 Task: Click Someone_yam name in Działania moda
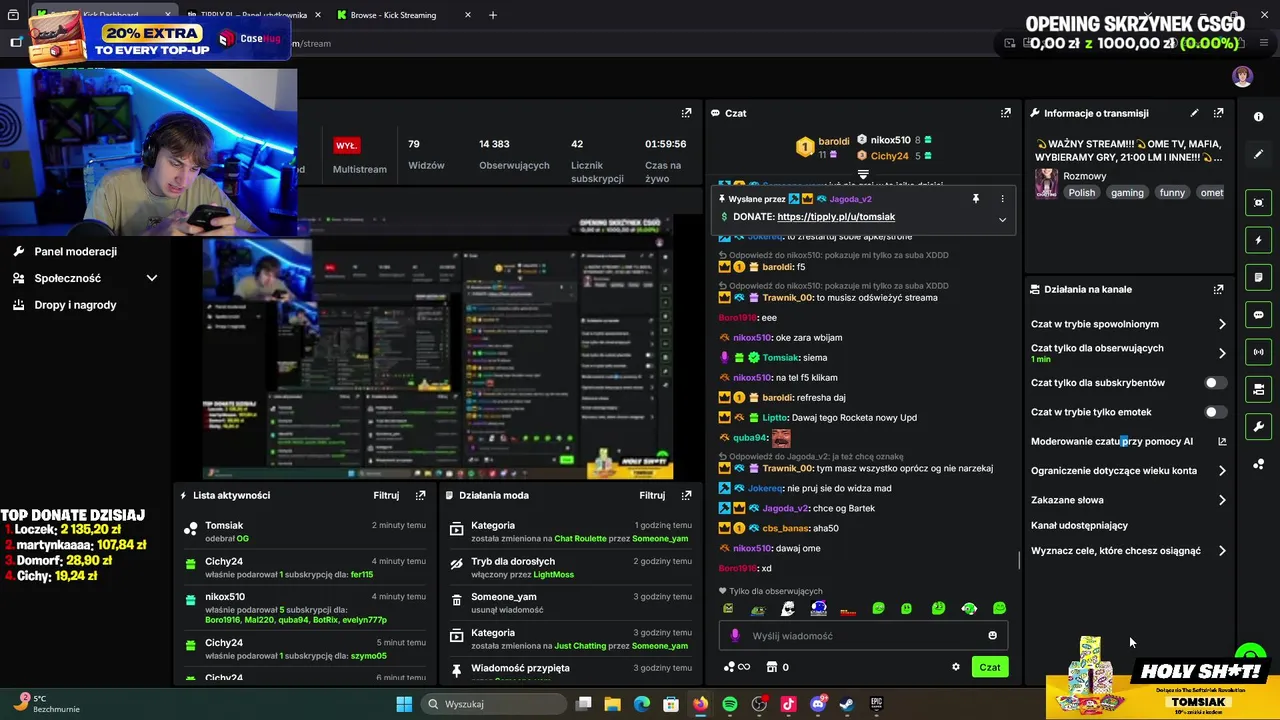[504, 597]
